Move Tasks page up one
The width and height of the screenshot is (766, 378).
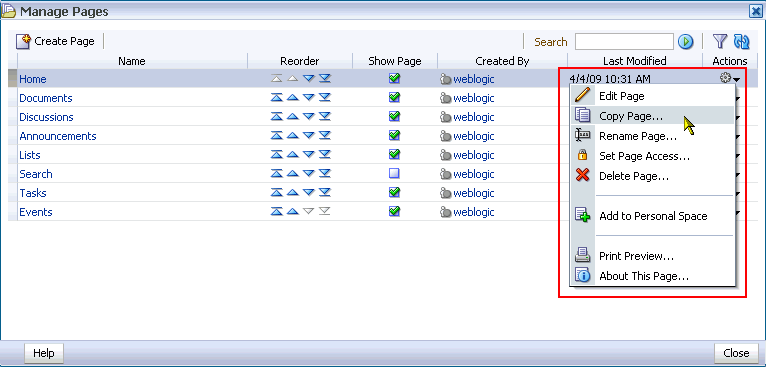[x=293, y=193]
